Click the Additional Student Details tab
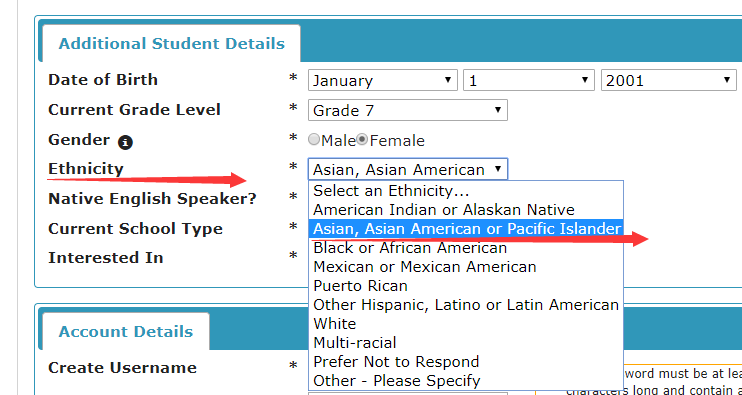The image size is (742, 395). pyautogui.click(x=171, y=44)
